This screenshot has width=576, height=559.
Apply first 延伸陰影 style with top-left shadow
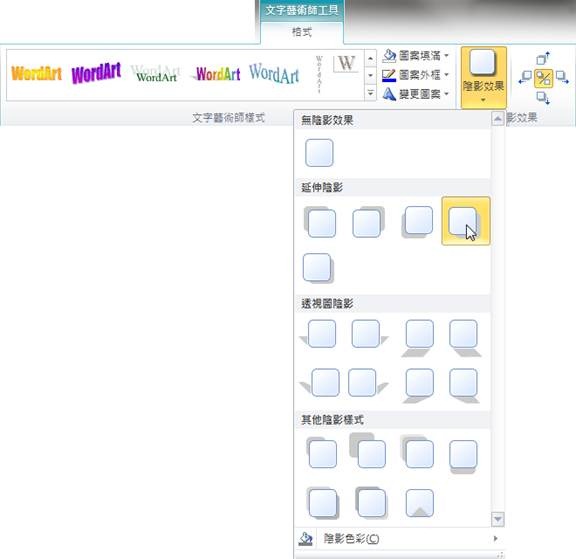point(319,222)
